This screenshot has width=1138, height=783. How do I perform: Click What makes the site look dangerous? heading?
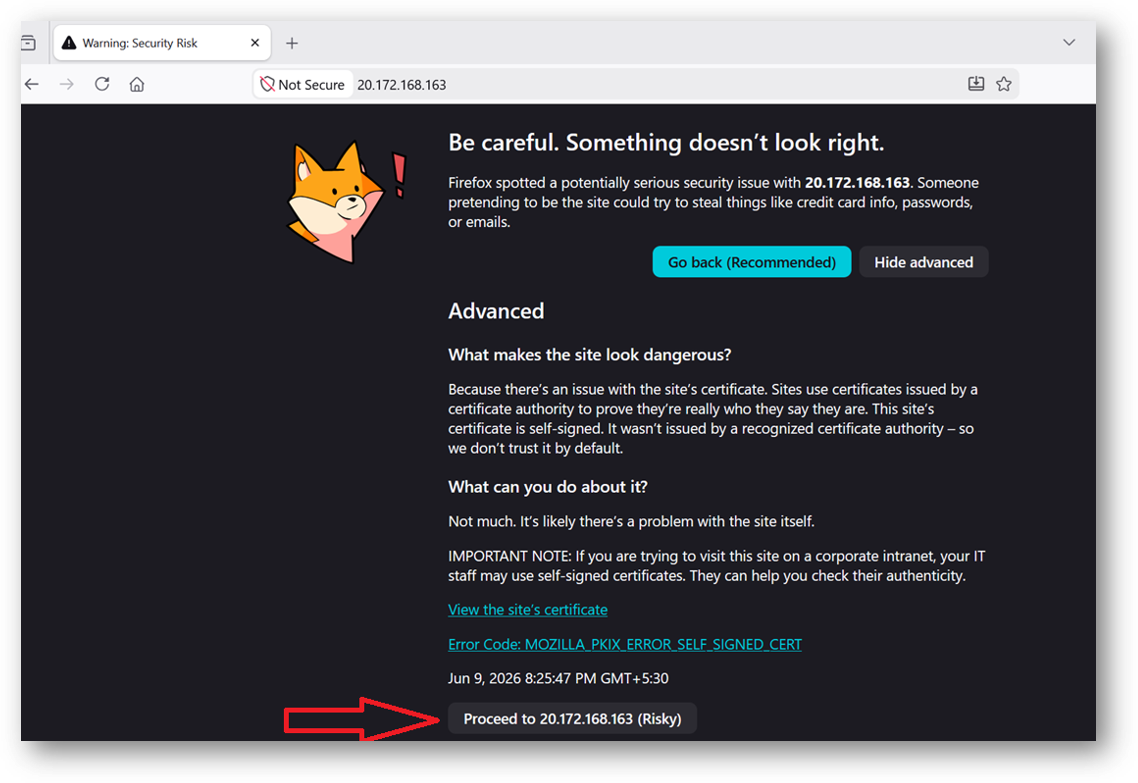click(589, 355)
